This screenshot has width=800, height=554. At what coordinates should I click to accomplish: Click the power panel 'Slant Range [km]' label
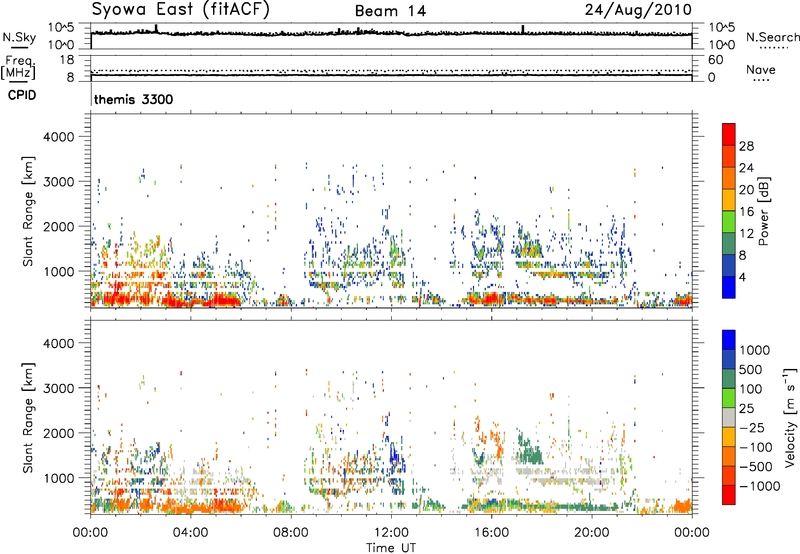tap(28, 211)
